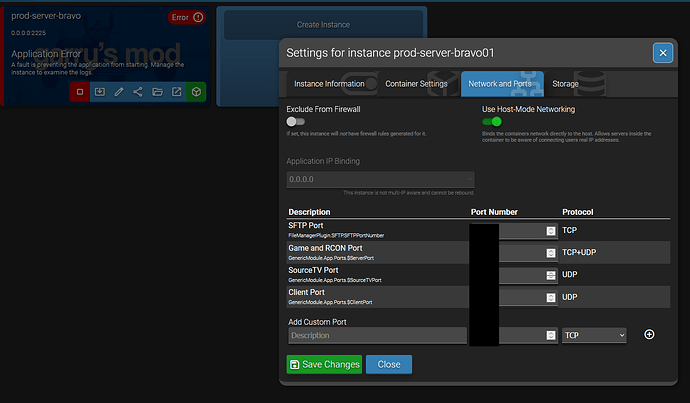Click the Protocol column header
690x403 pixels.
tap(577, 212)
